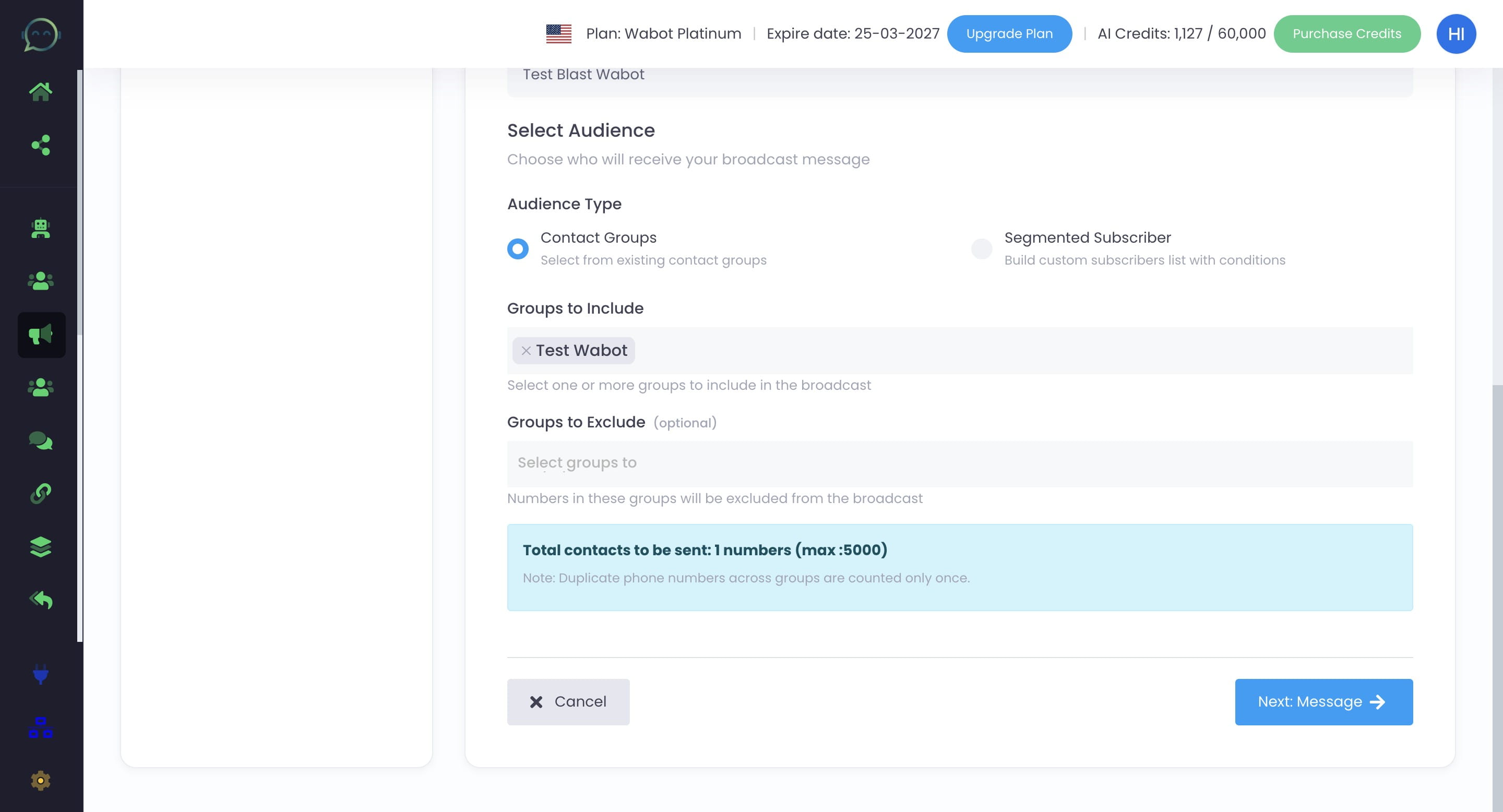1503x812 pixels.
Task: Proceed using Next: Message
Action: click(1324, 702)
